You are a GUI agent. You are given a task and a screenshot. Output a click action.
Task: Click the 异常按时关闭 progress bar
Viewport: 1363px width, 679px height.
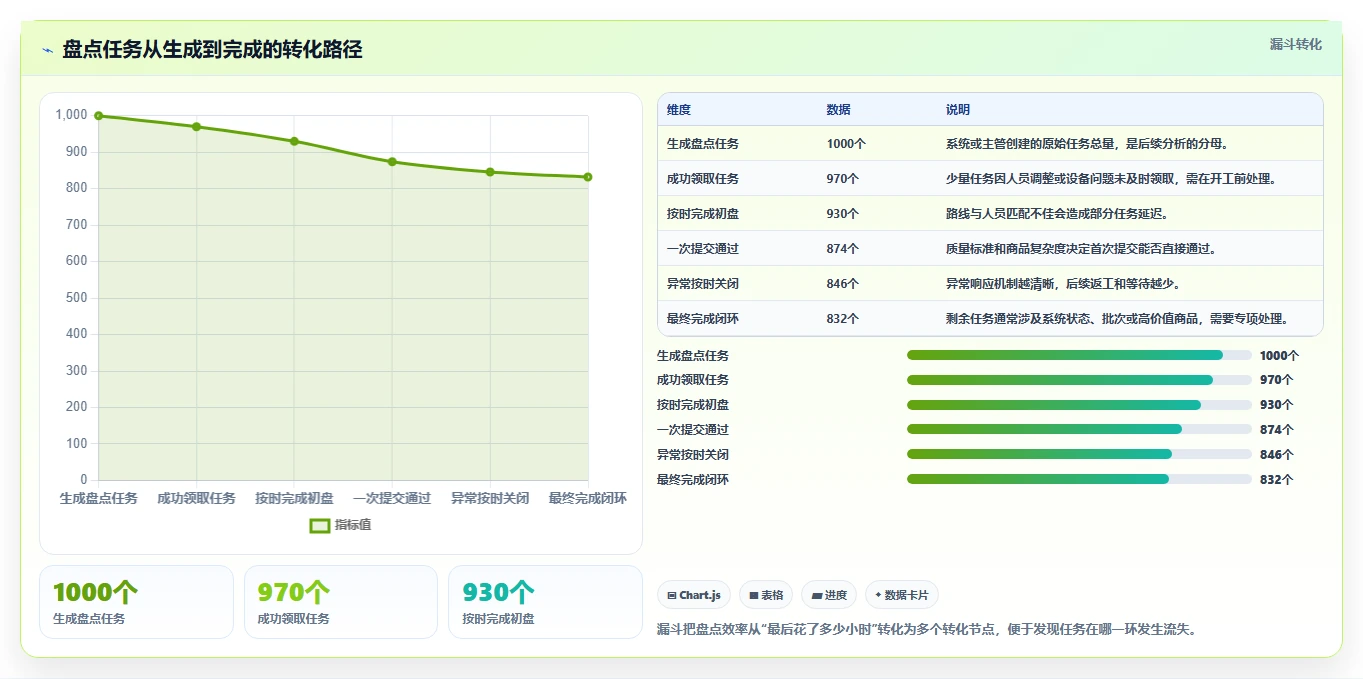click(x=1079, y=454)
